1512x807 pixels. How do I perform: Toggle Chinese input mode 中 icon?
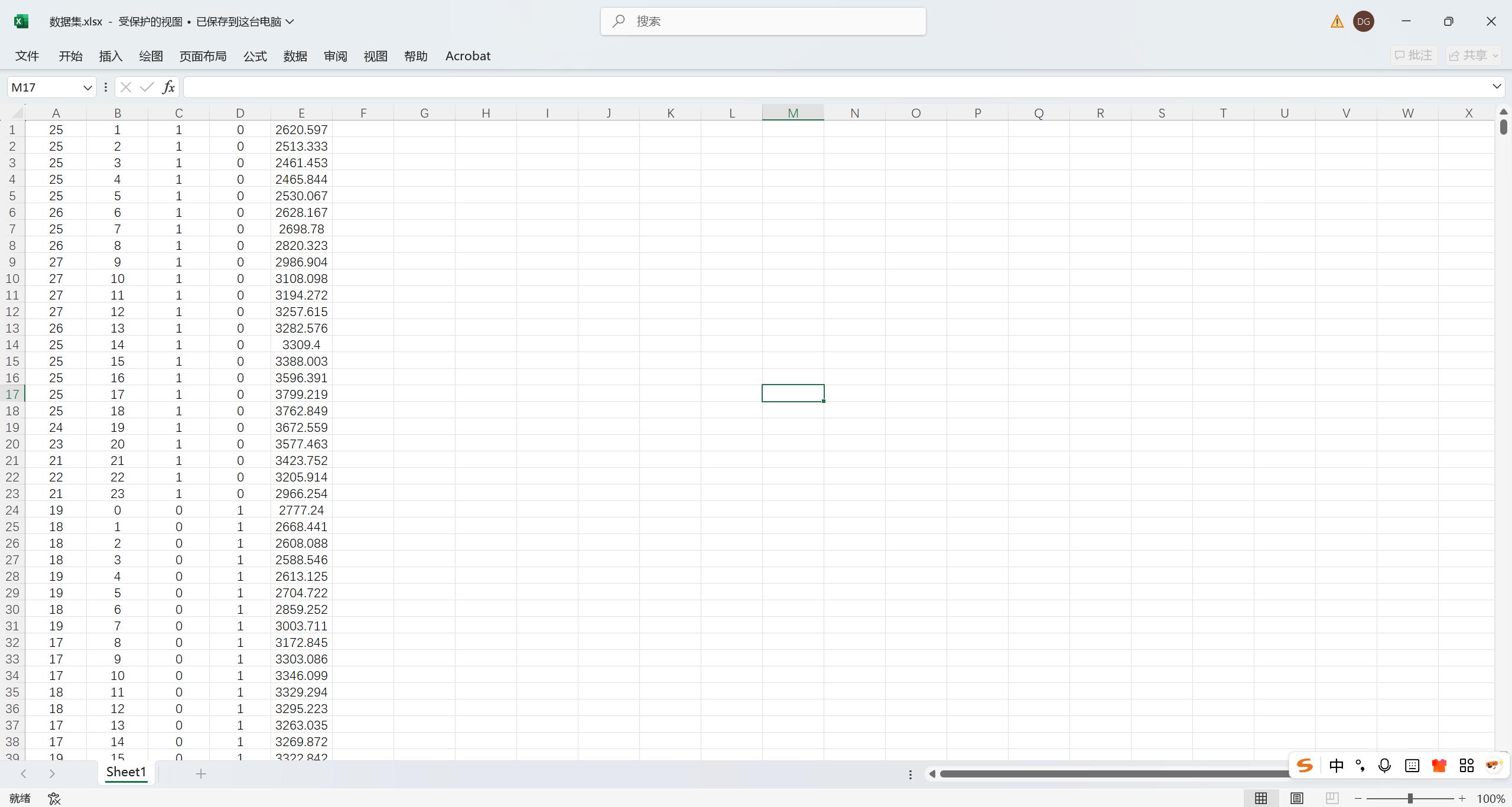pyautogui.click(x=1336, y=766)
